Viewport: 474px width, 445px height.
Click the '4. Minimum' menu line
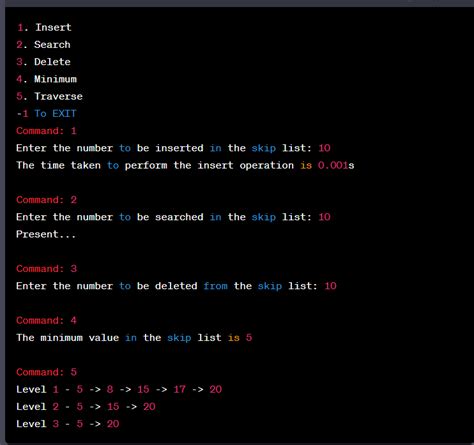tap(47, 79)
